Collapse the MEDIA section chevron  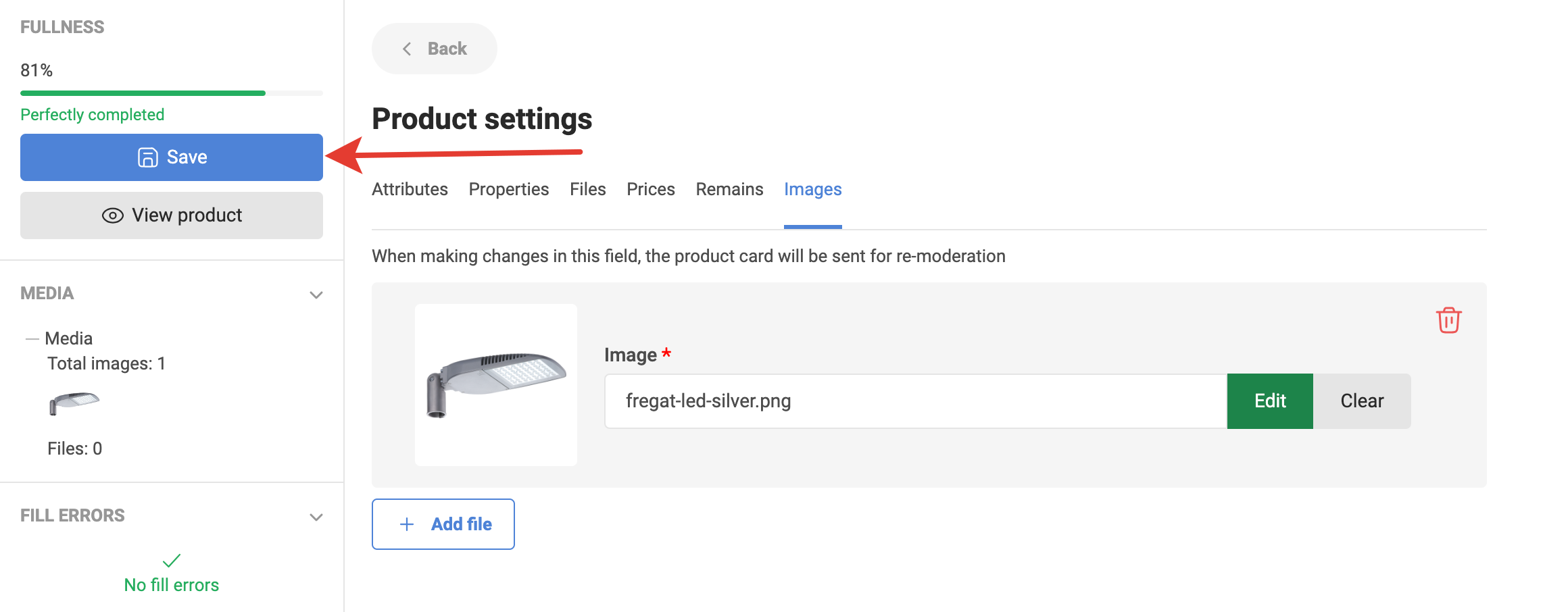point(316,295)
